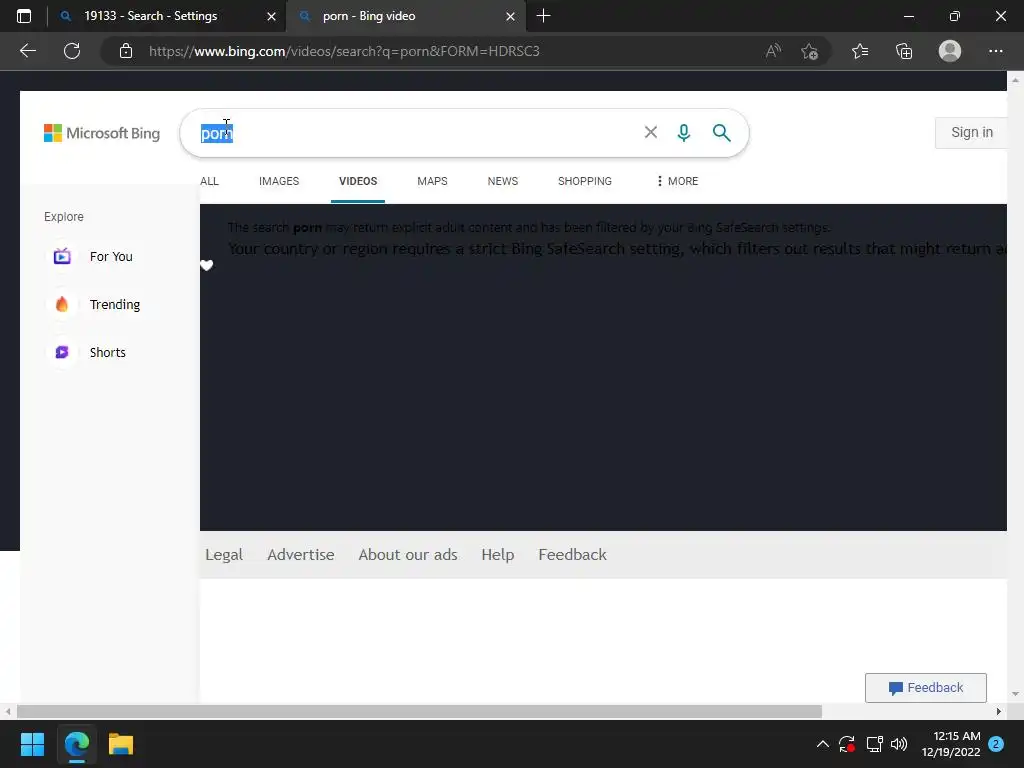Open the Legal footer link
1024x768 pixels.
pos(224,554)
